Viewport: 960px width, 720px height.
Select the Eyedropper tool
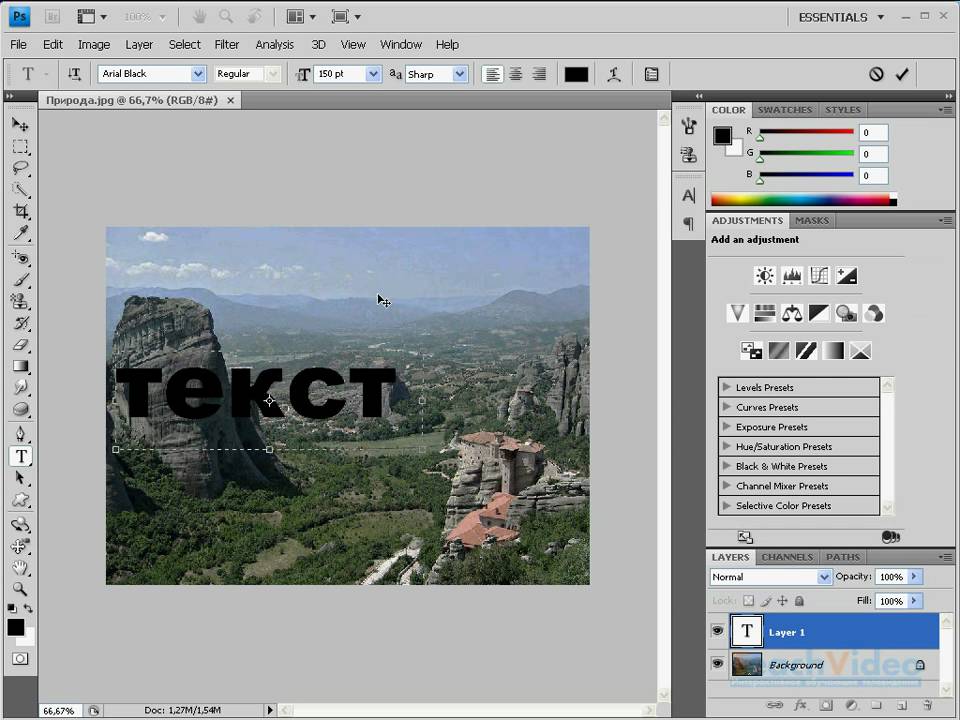click(20, 233)
